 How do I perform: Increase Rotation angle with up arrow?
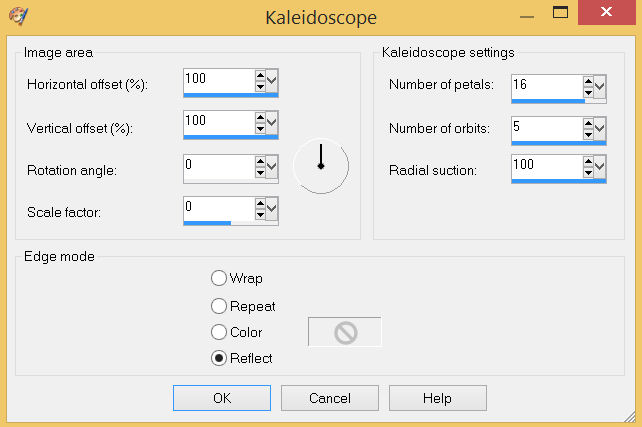pos(260,161)
